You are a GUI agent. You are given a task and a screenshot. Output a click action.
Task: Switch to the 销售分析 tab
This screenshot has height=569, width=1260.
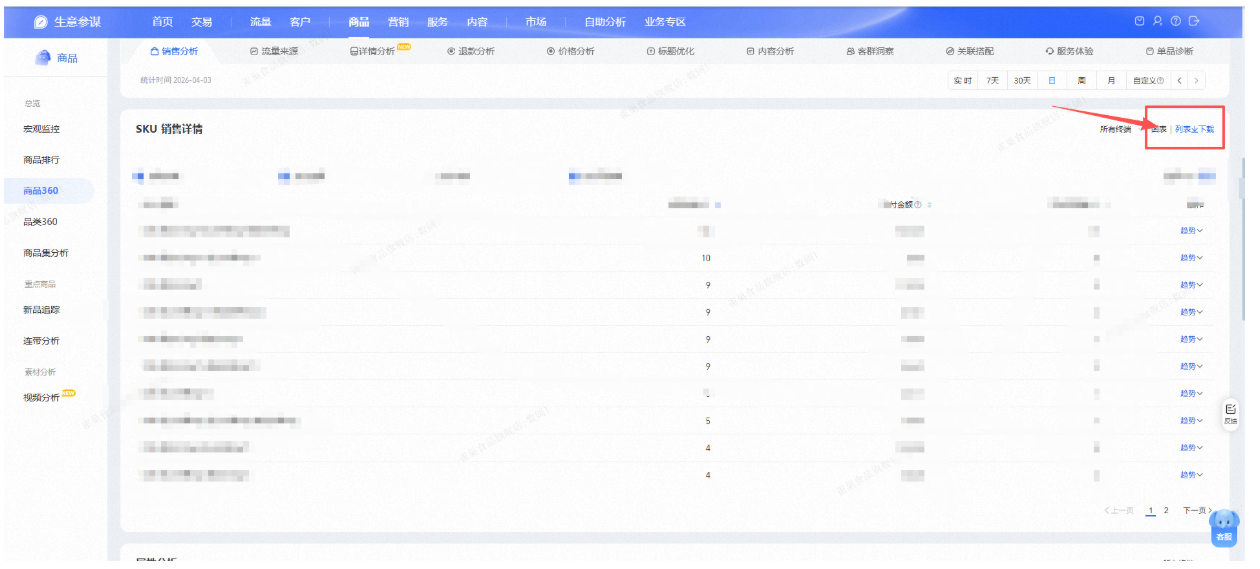click(173, 51)
